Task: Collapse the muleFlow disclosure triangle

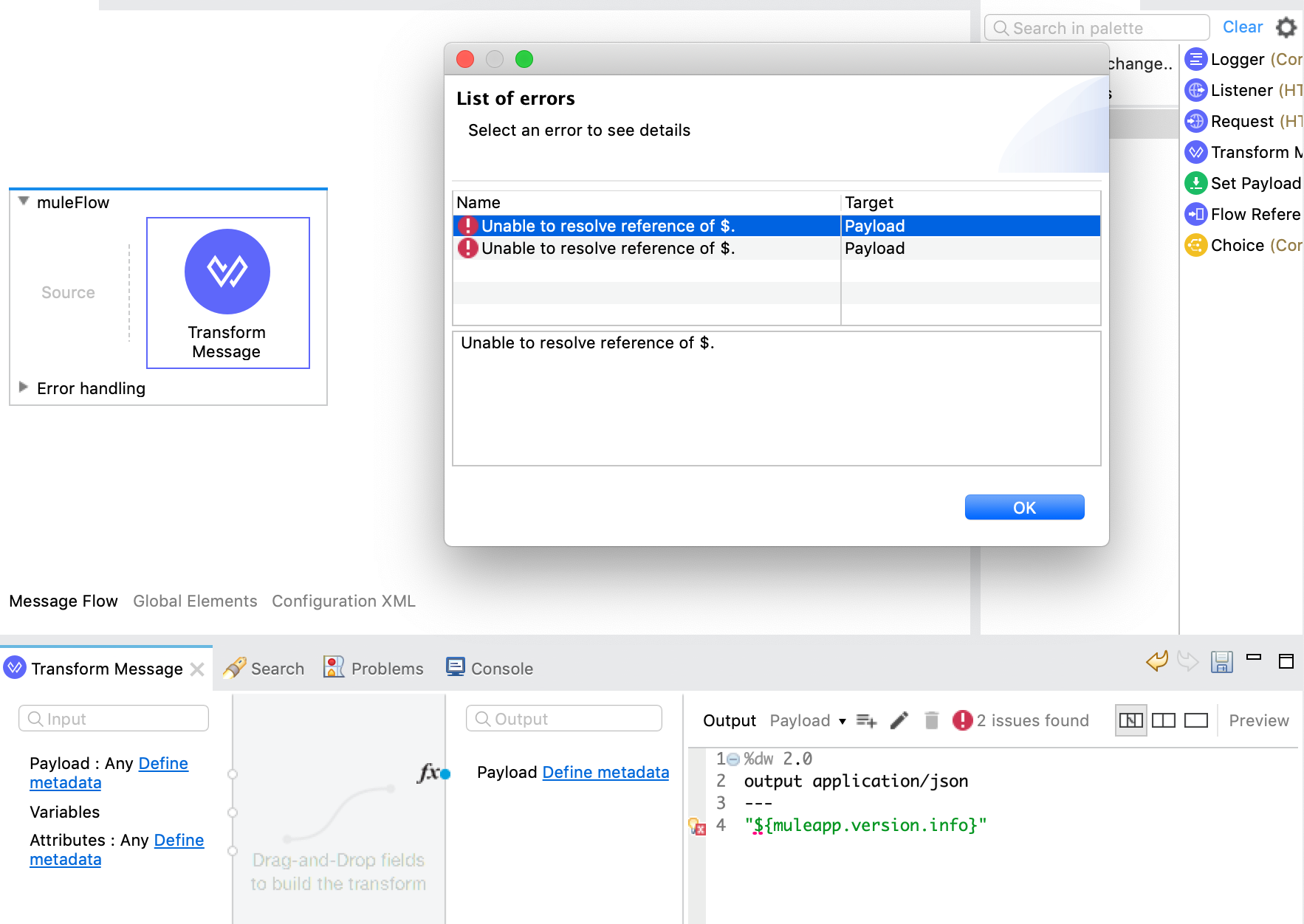Action: pos(24,201)
